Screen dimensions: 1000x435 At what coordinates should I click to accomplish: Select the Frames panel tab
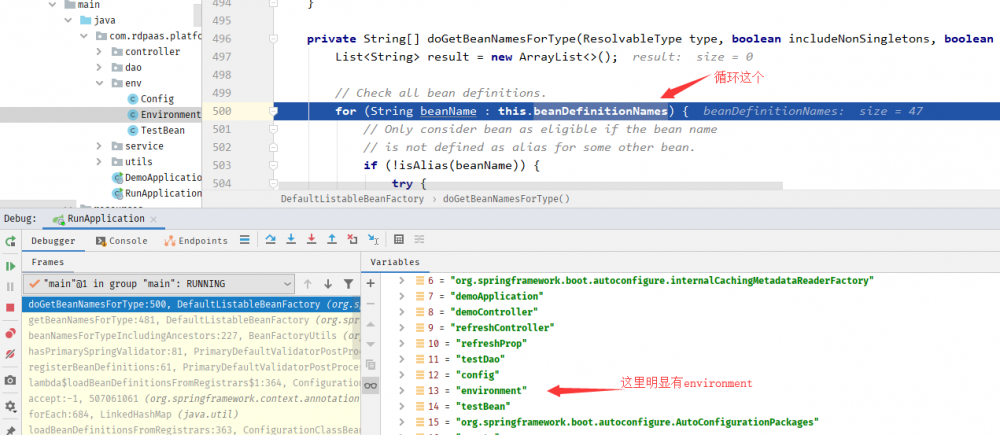coord(48,262)
